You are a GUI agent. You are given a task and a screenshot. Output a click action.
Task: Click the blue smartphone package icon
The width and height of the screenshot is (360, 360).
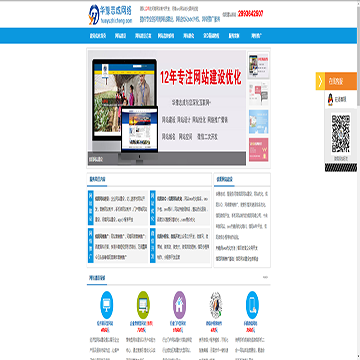click(252, 305)
